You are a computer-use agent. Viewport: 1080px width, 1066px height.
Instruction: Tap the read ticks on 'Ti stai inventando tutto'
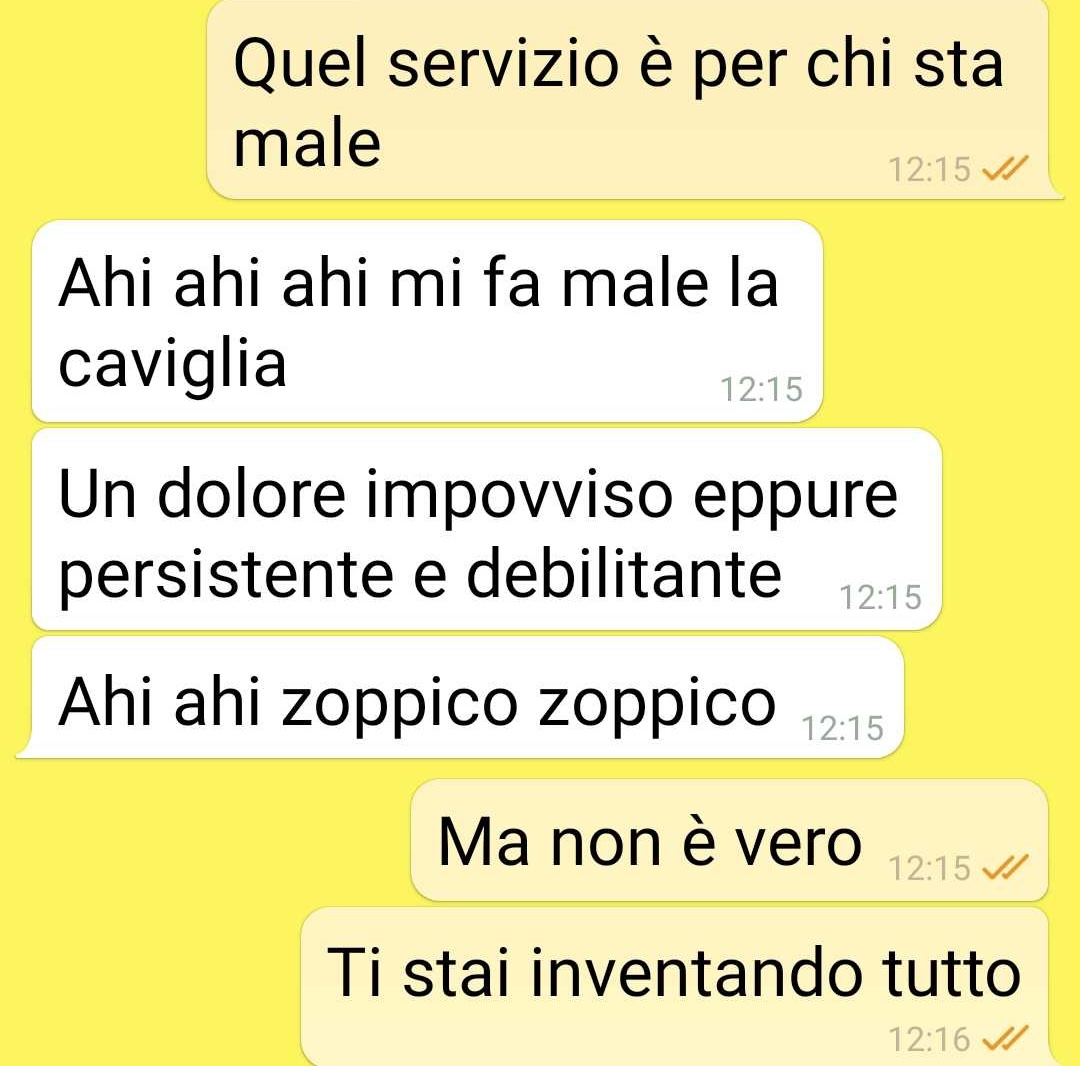pyautogui.click(x=1005, y=1038)
